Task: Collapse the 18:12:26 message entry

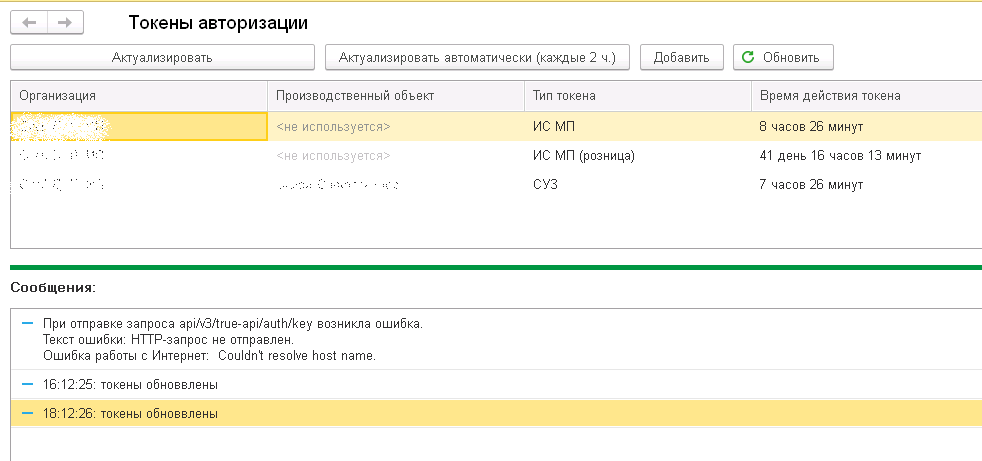Action: click(x=27, y=413)
